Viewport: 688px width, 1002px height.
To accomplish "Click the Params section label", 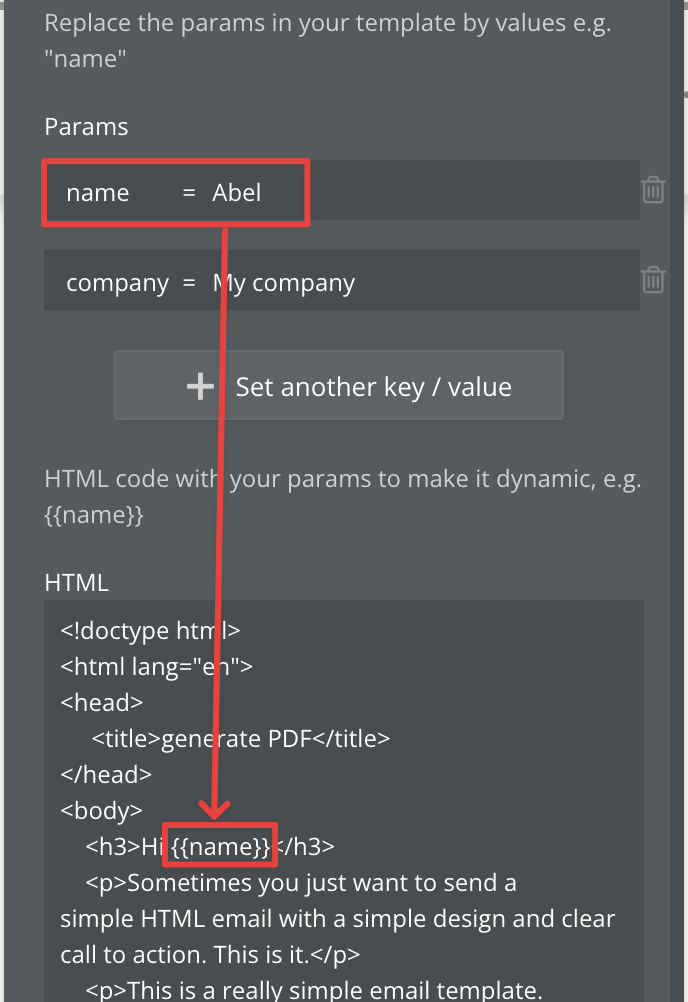I will [x=86, y=127].
